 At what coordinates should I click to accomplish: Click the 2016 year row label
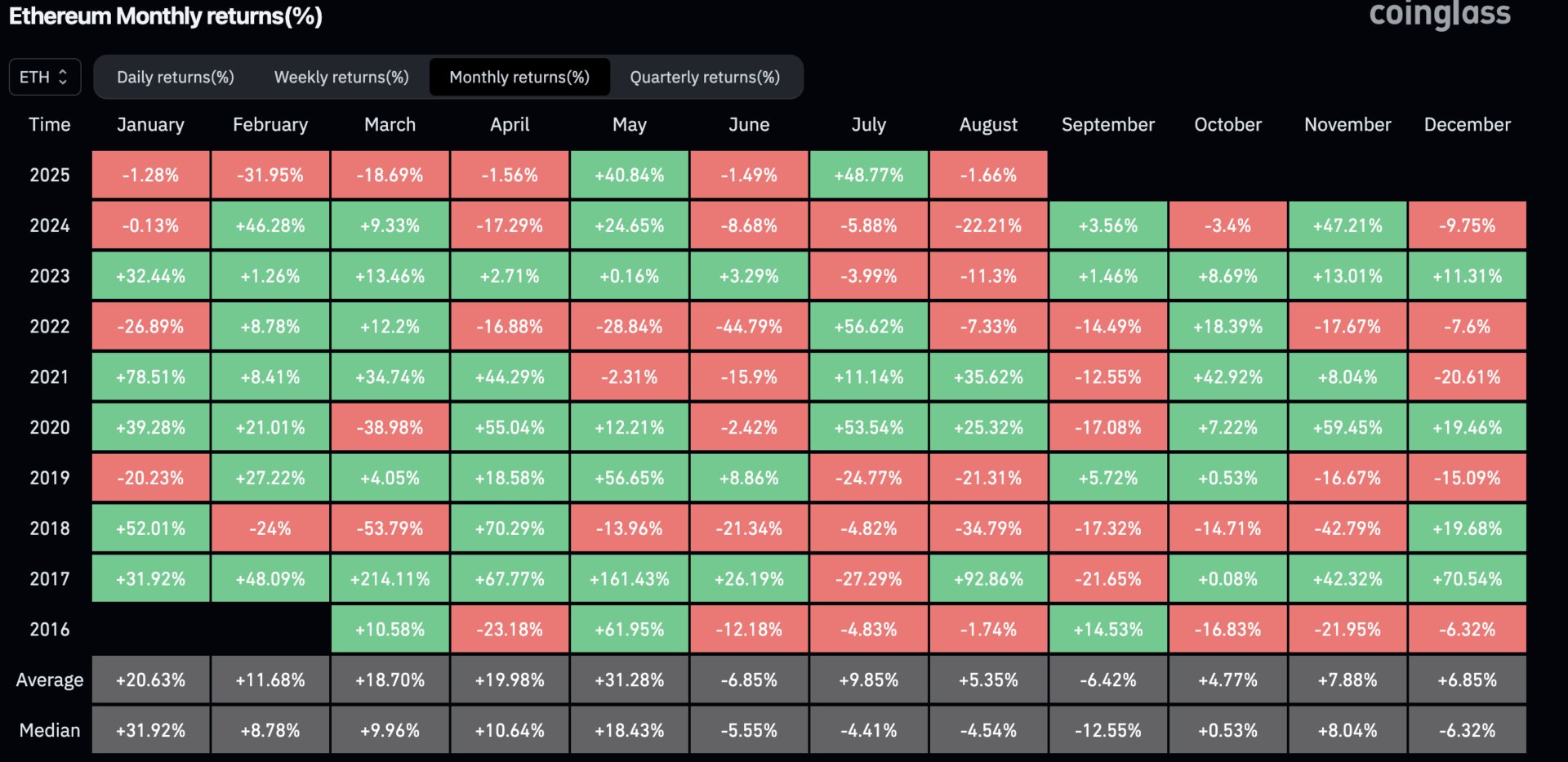click(50, 630)
